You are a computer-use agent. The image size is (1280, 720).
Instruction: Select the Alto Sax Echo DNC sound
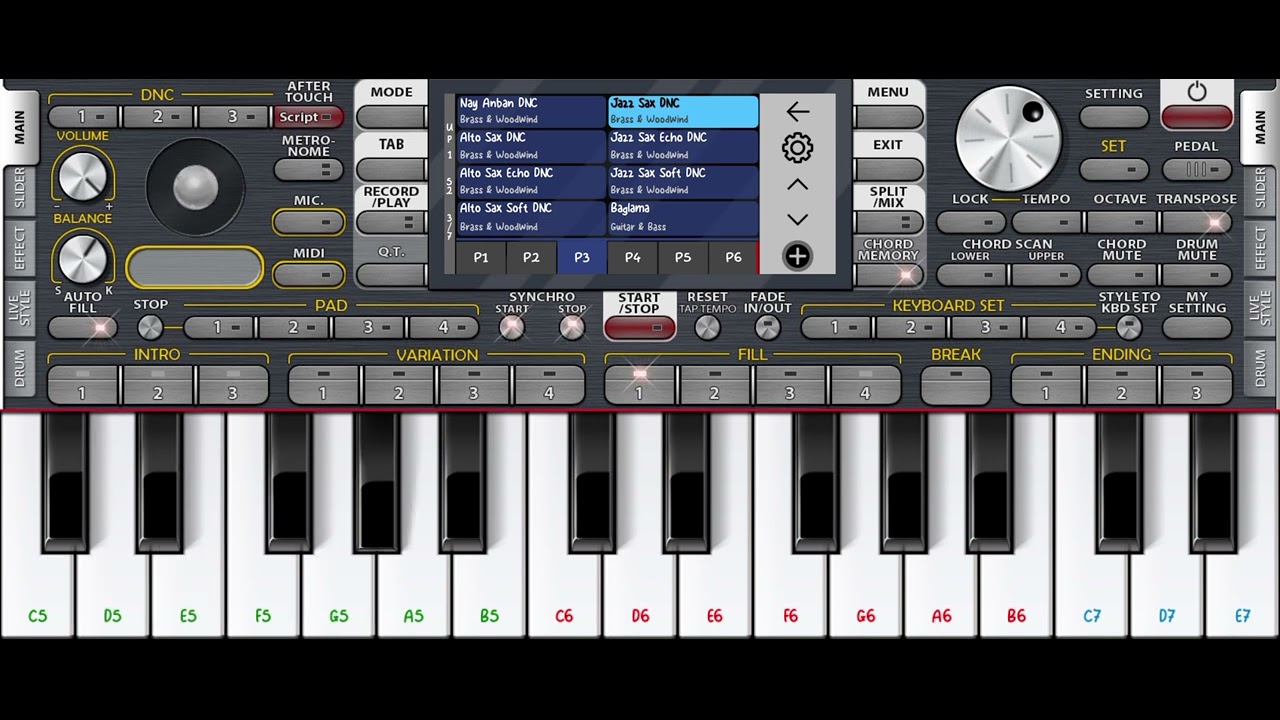click(x=531, y=181)
